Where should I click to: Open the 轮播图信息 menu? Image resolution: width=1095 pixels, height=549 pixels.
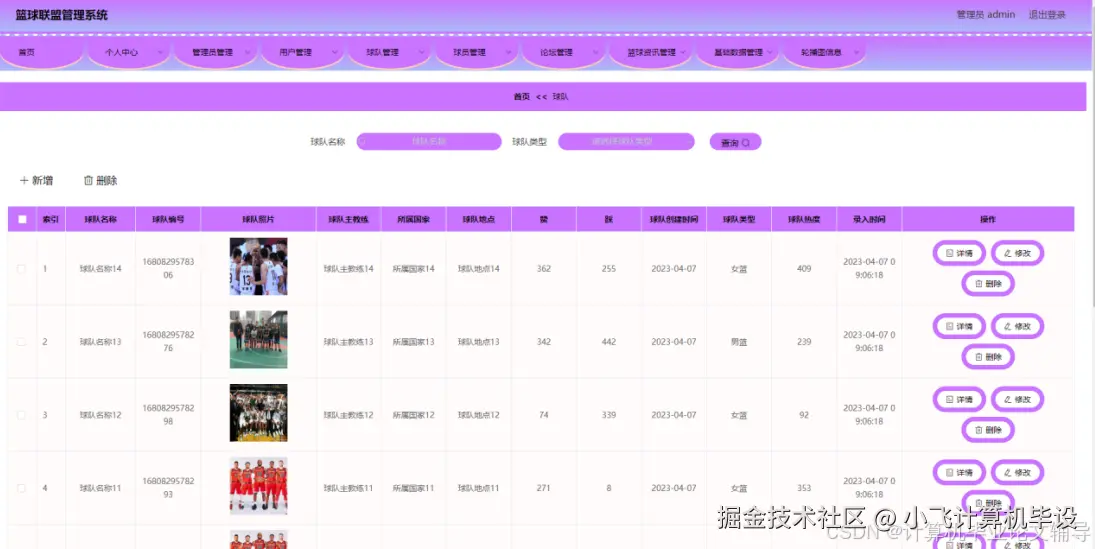(x=825, y=52)
